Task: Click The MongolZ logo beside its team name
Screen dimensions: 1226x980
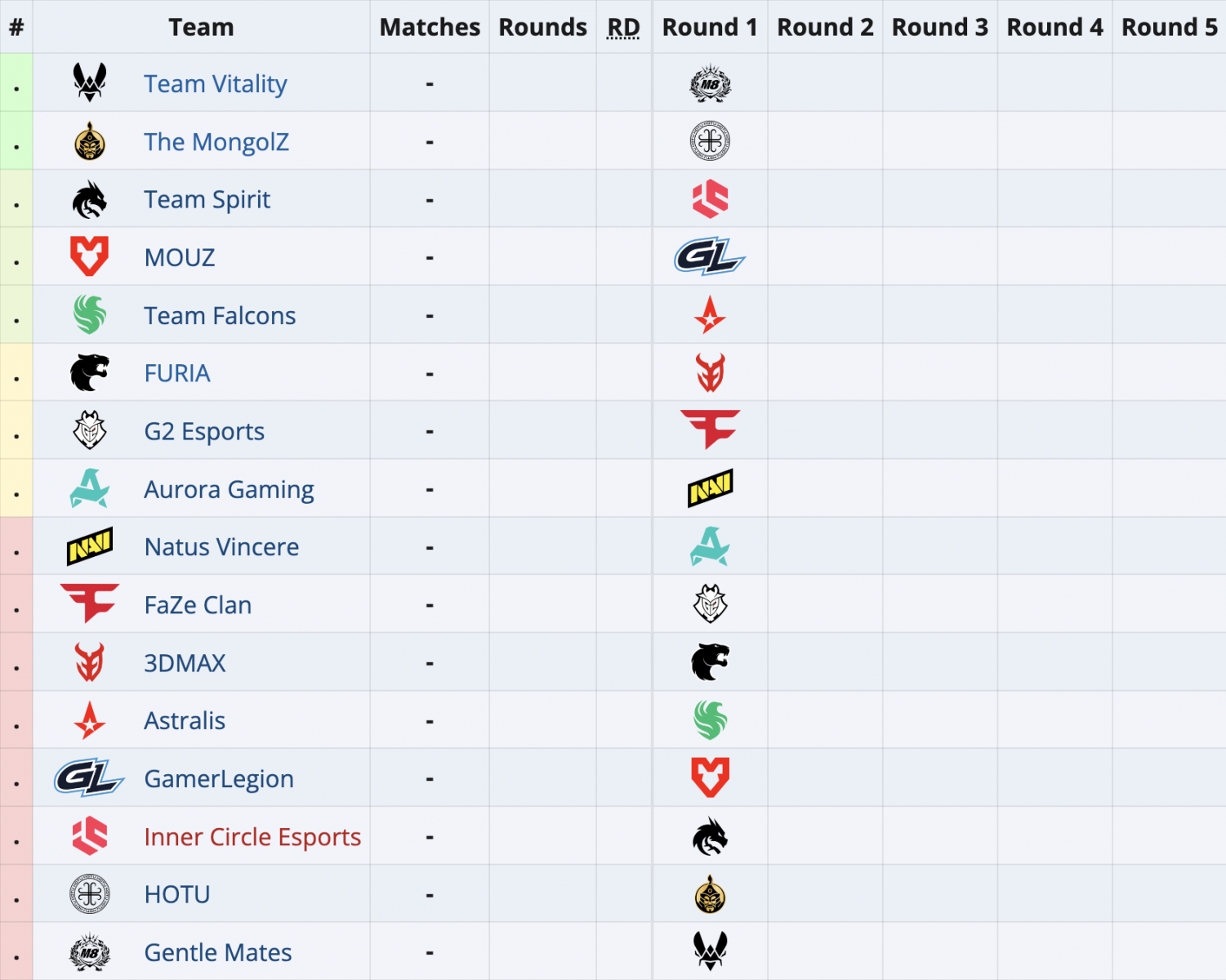Action: [90, 141]
